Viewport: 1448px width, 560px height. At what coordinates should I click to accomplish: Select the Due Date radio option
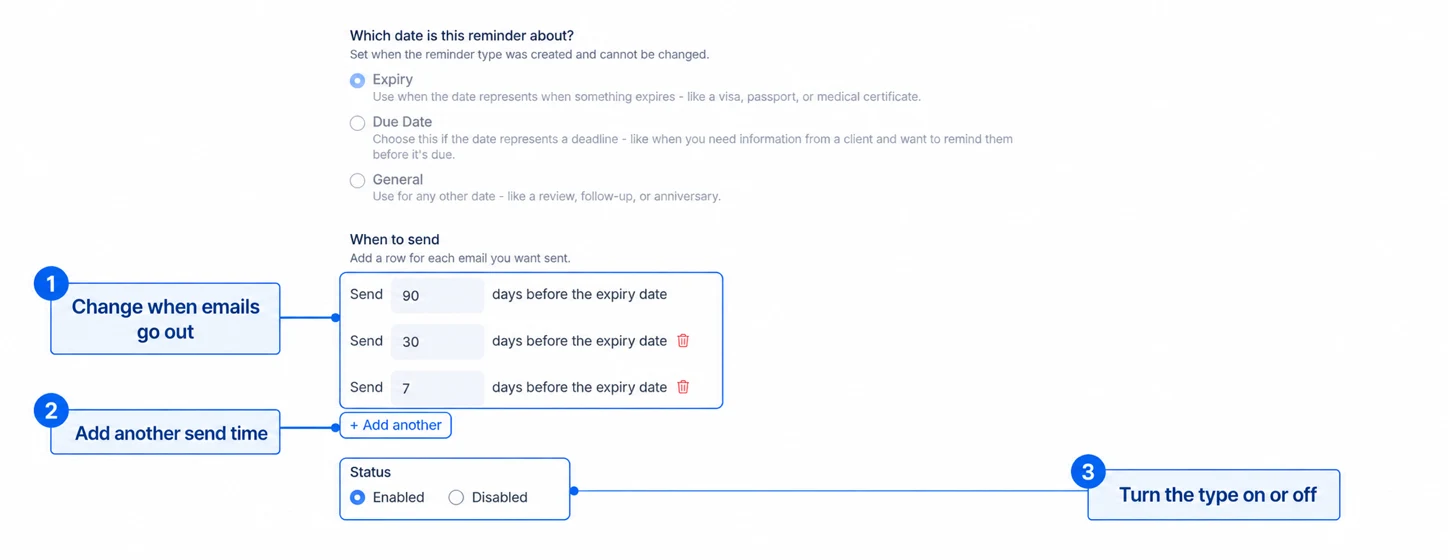pyautogui.click(x=357, y=123)
